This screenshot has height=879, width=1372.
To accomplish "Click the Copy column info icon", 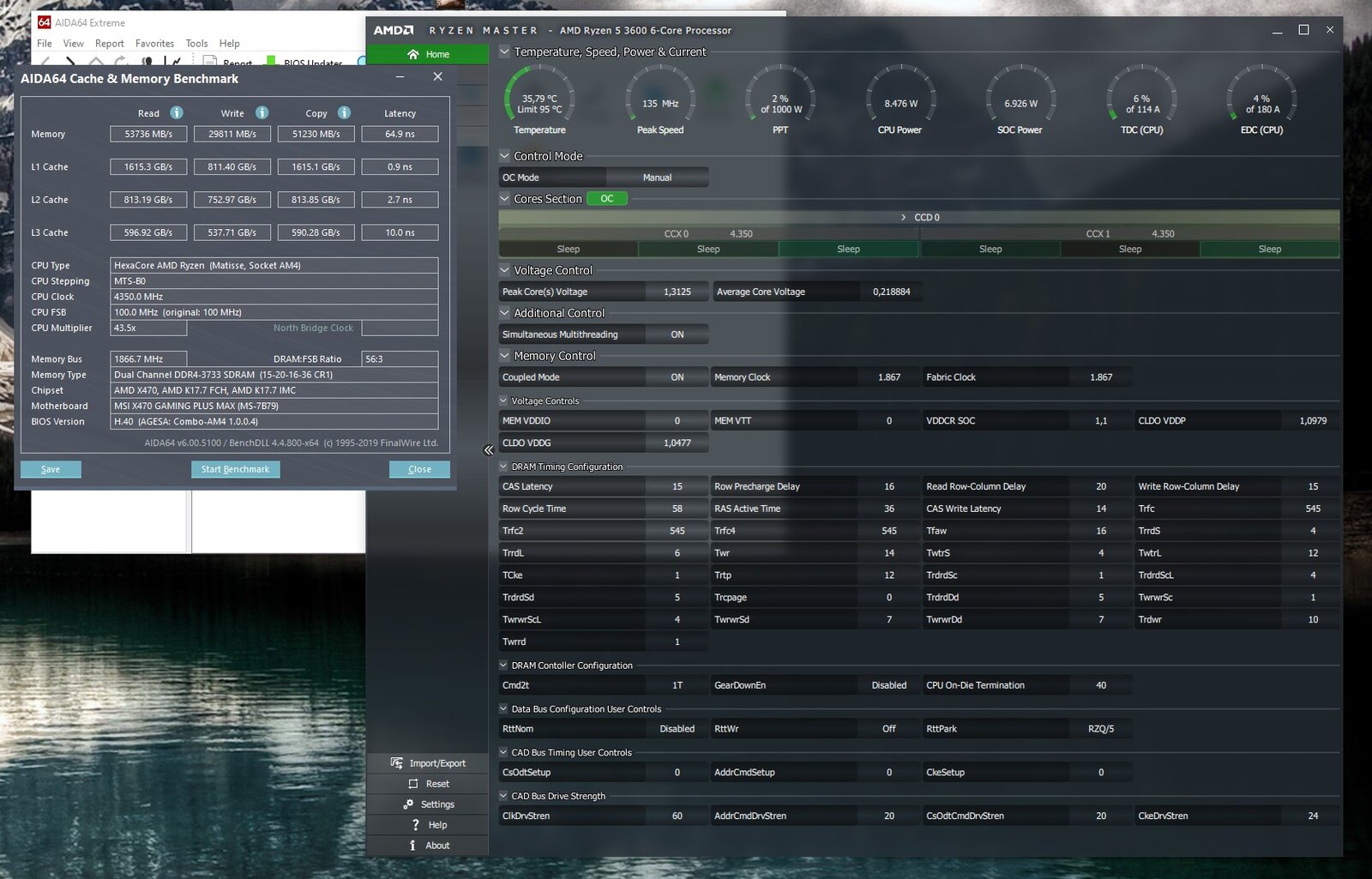I will (x=344, y=113).
